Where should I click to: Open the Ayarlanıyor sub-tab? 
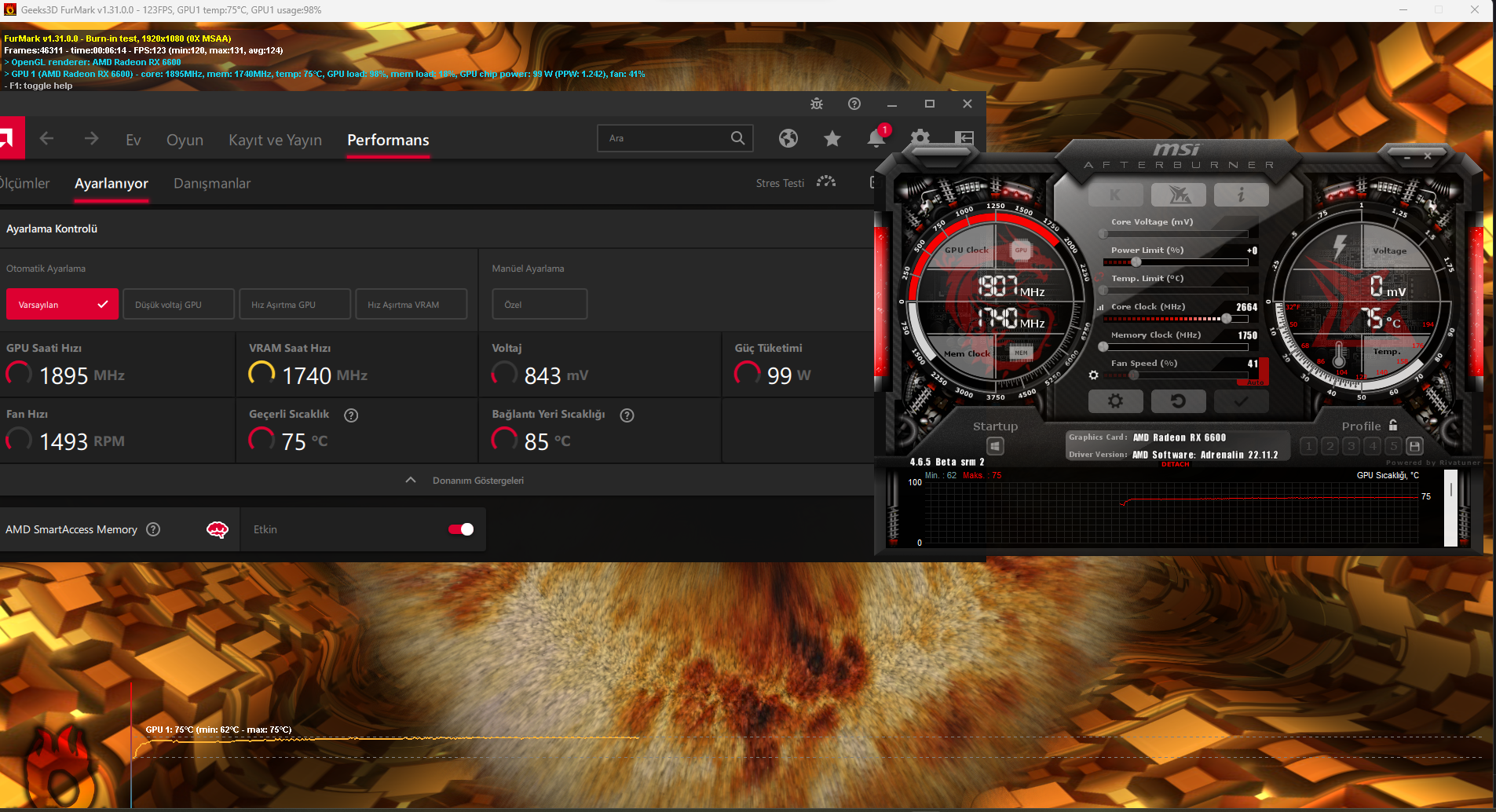tap(112, 183)
